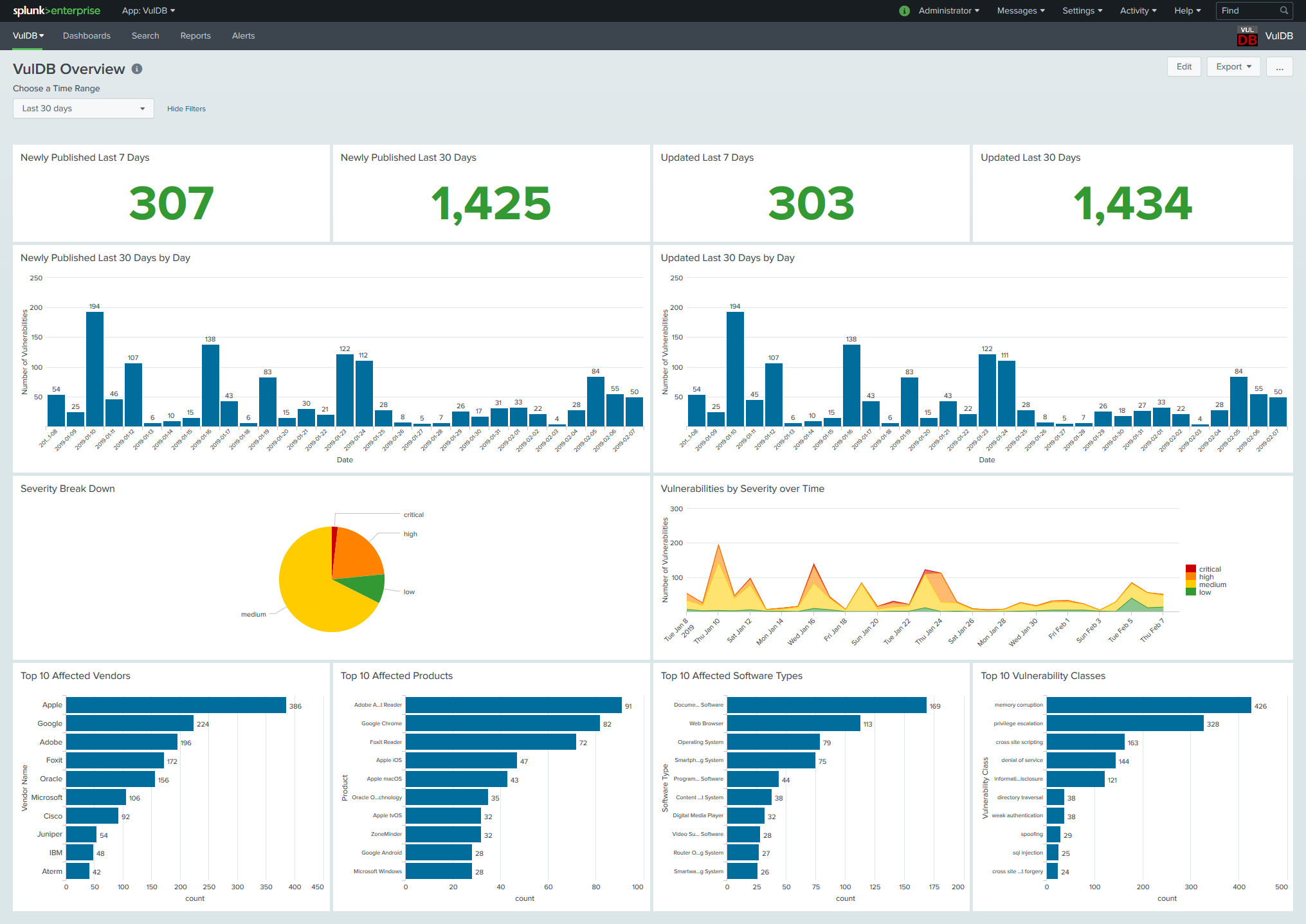Open the Last 30 days time range picker
The image size is (1306, 924).
tap(84, 108)
